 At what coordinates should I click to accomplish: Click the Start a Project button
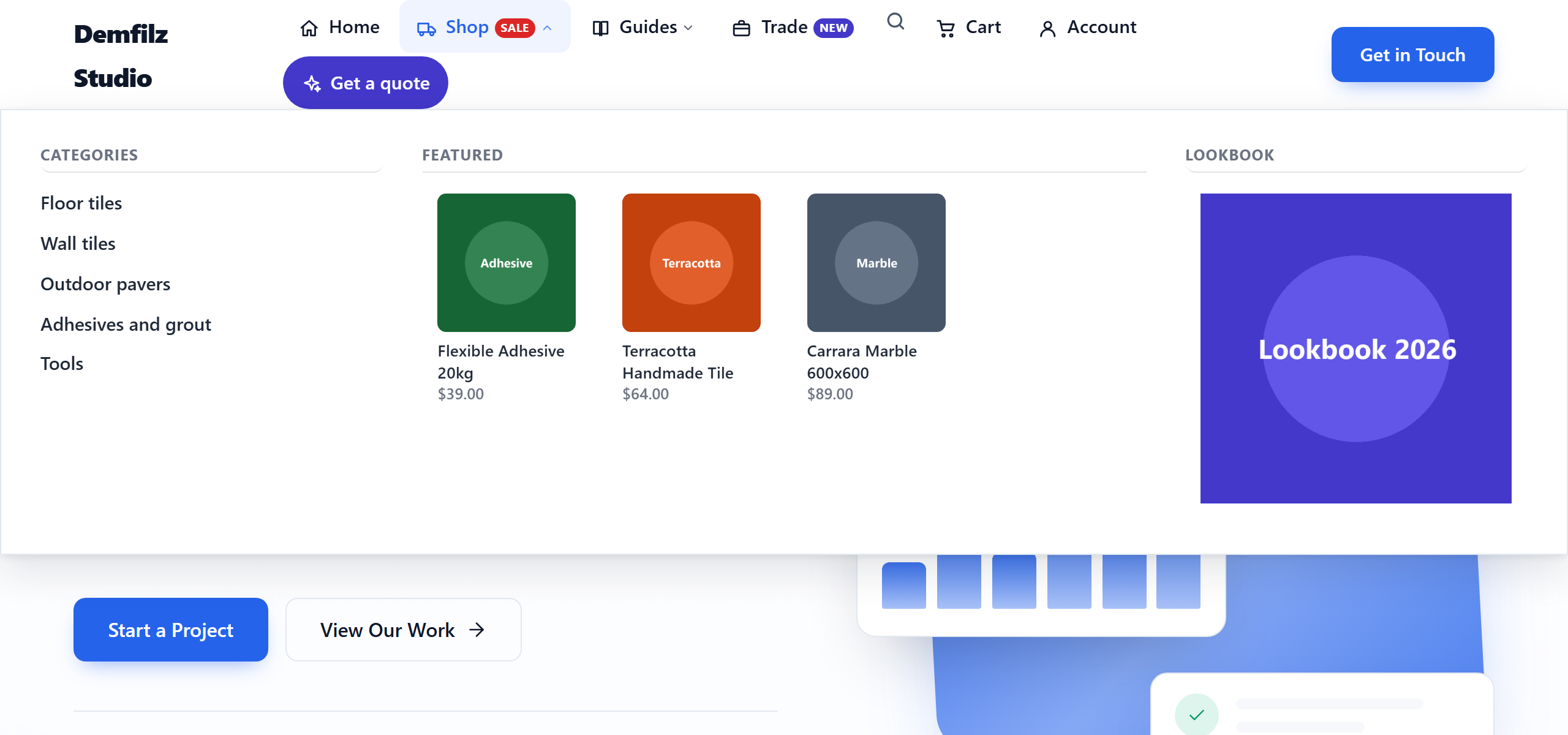pos(171,630)
